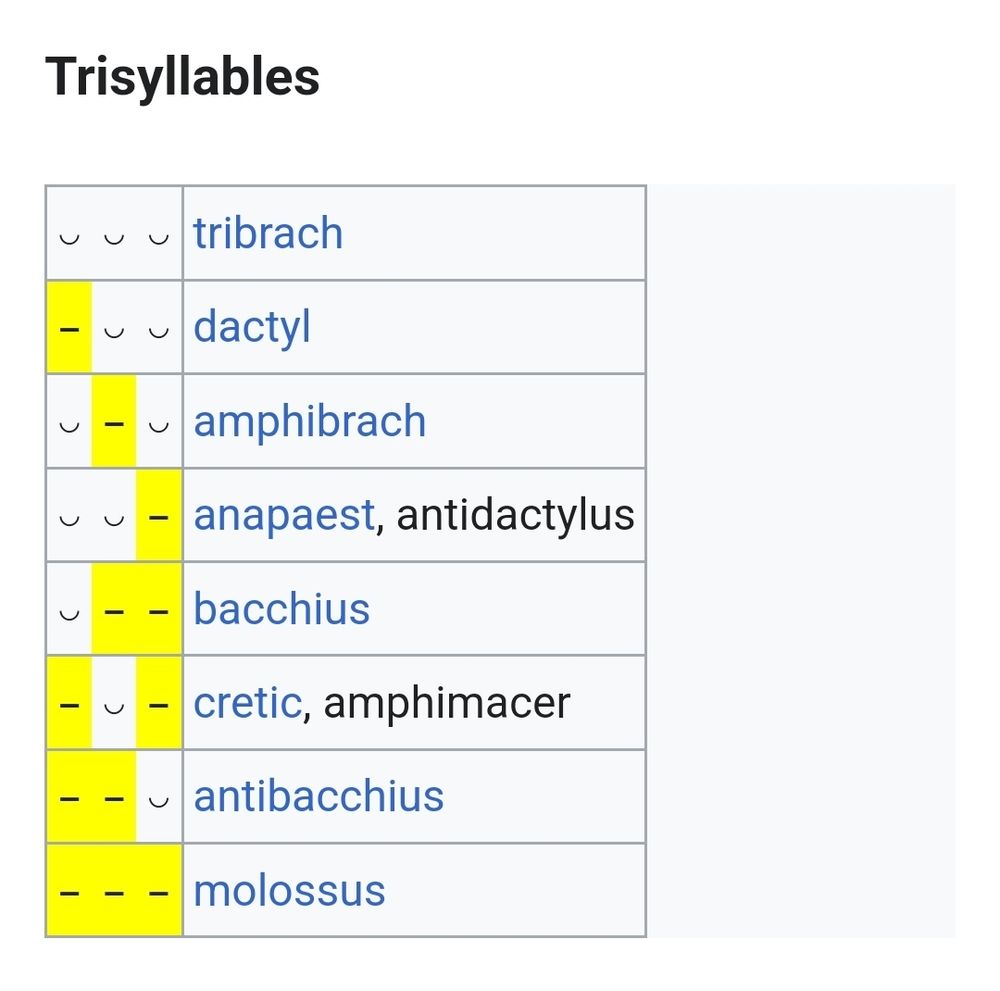This screenshot has height=991, width=1000.
Task: Follow the molossus link
Action: (x=289, y=890)
